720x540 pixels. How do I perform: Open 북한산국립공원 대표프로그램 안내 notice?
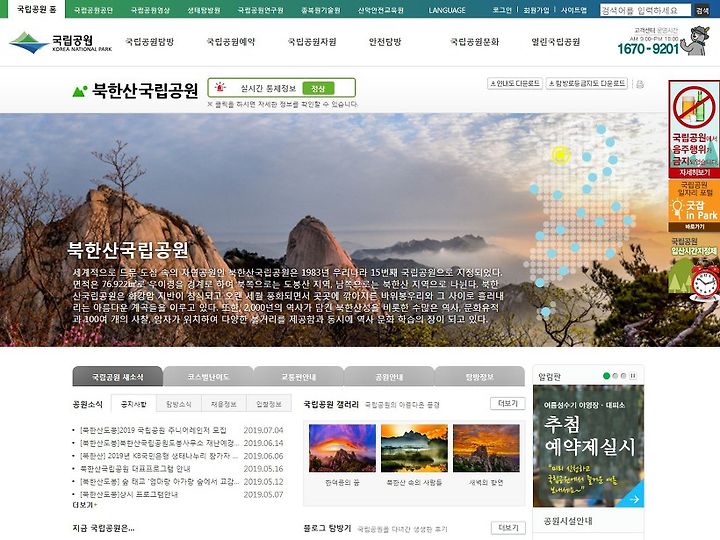click(x=135, y=469)
